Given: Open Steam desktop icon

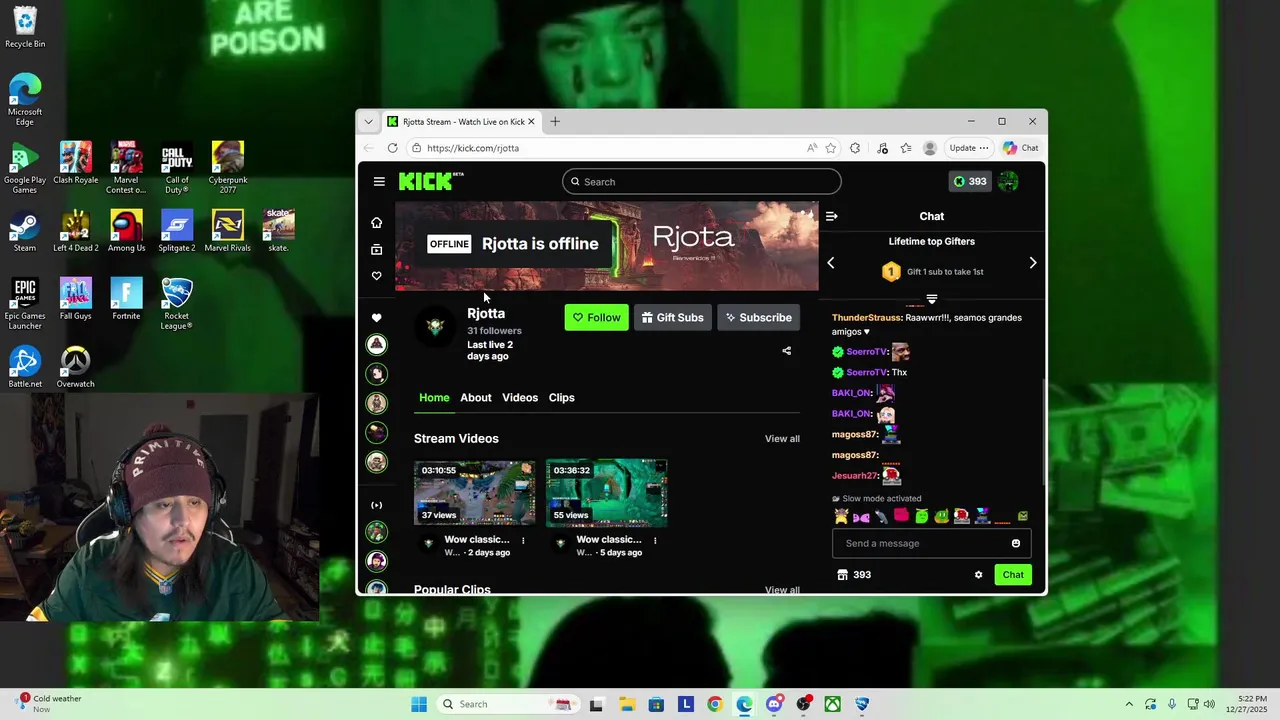Looking at the screenshot, I should coord(25,232).
